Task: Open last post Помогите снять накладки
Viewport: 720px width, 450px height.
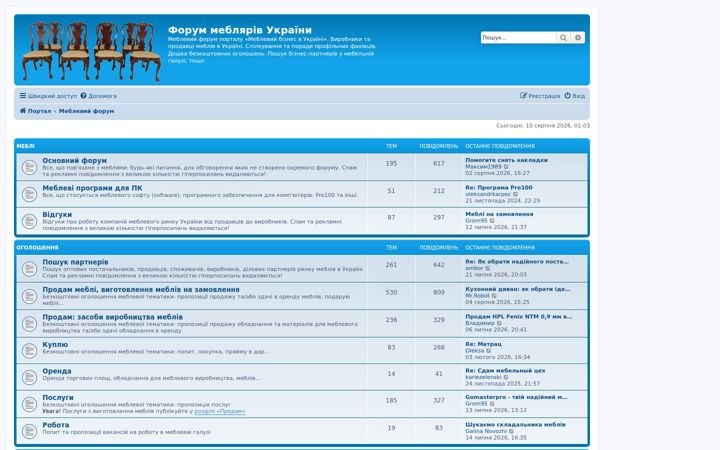Action: (506, 160)
